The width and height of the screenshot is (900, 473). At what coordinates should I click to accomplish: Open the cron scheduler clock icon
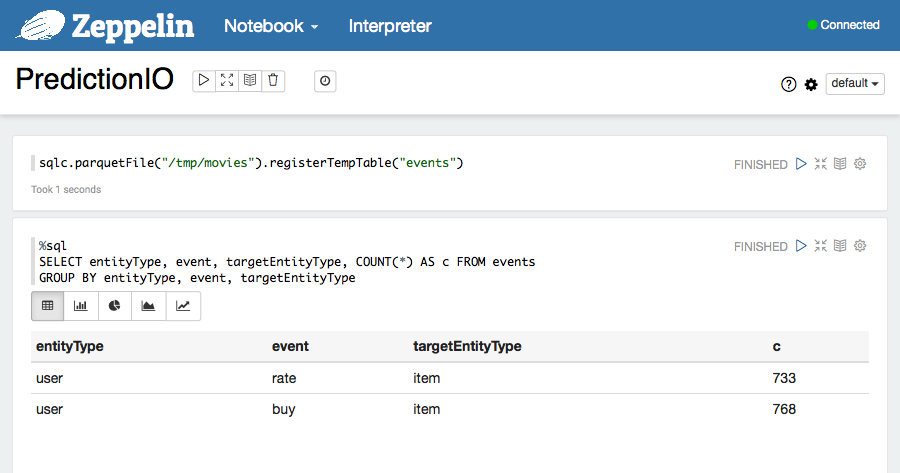coord(325,82)
